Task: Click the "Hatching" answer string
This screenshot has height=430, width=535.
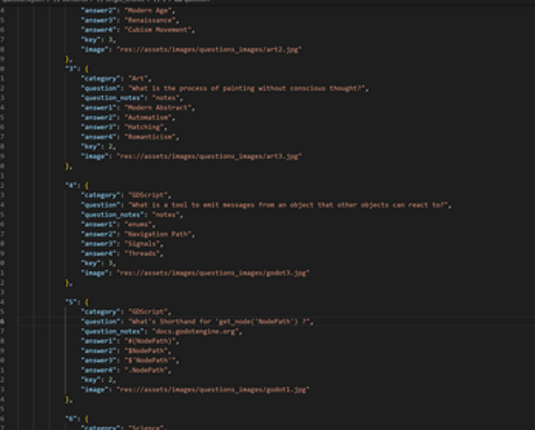Action: pos(144,127)
